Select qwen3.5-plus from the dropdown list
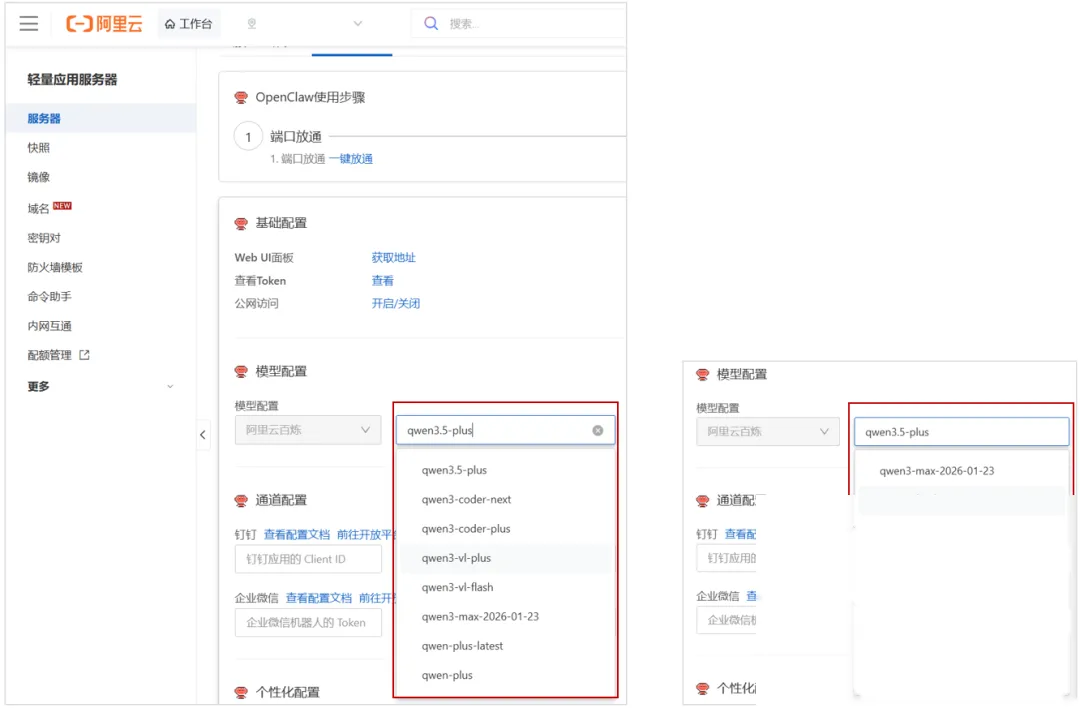Viewport: 1080px width, 708px height. (506, 470)
